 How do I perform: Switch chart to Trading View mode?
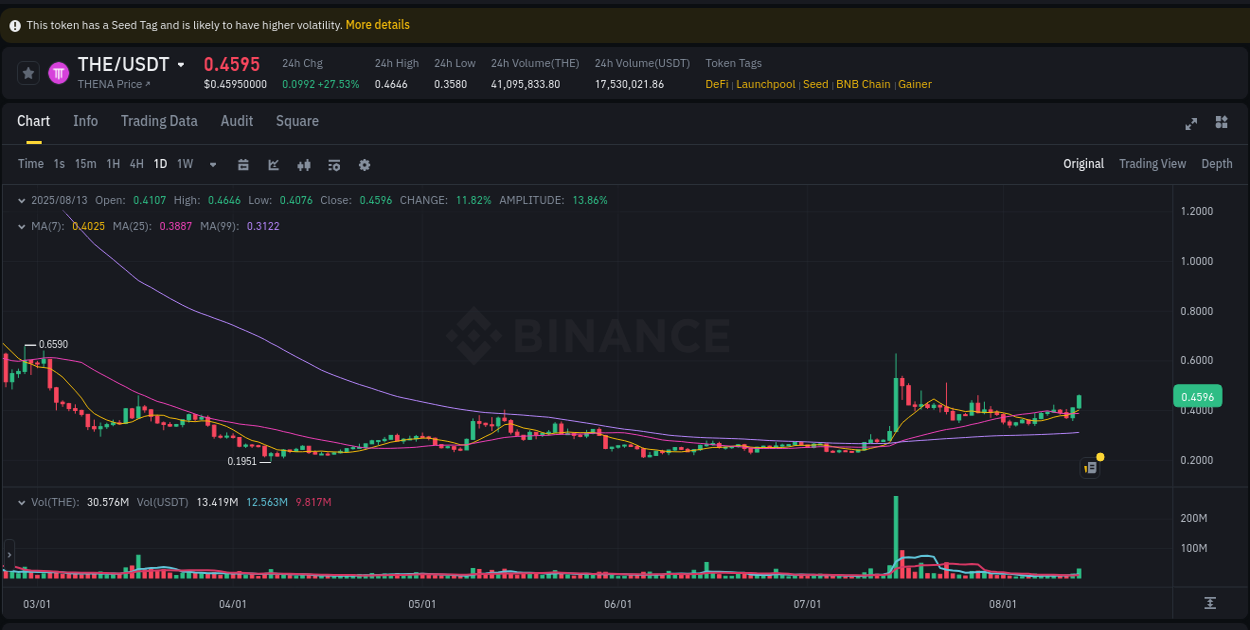point(1152,163)
